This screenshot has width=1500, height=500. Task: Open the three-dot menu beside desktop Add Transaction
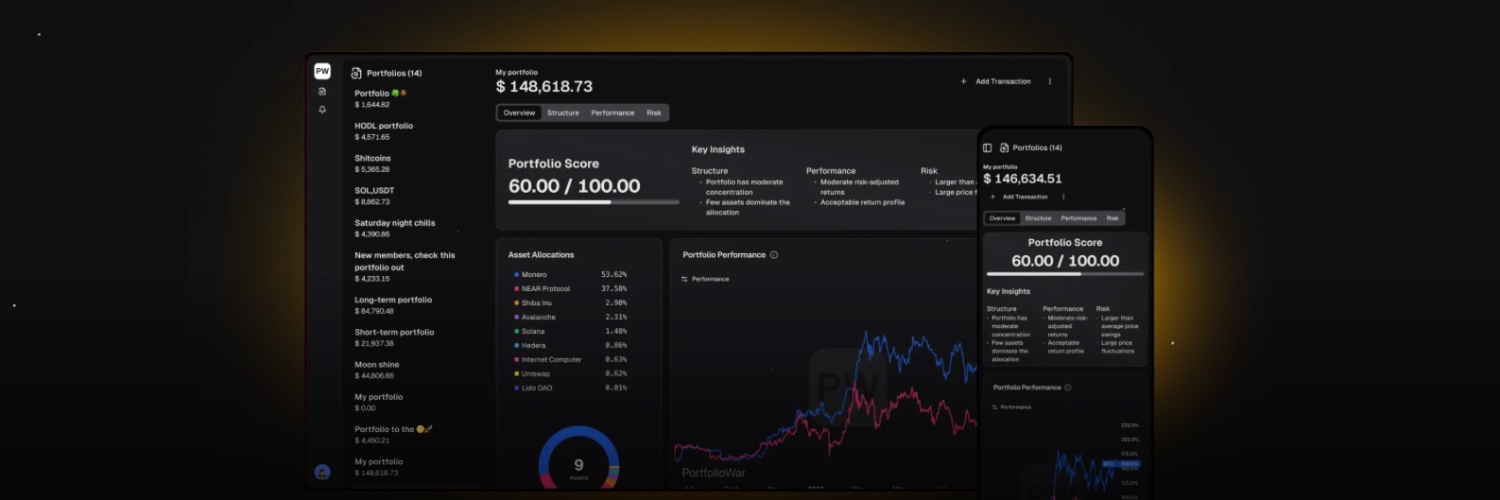click(1050, 81)
